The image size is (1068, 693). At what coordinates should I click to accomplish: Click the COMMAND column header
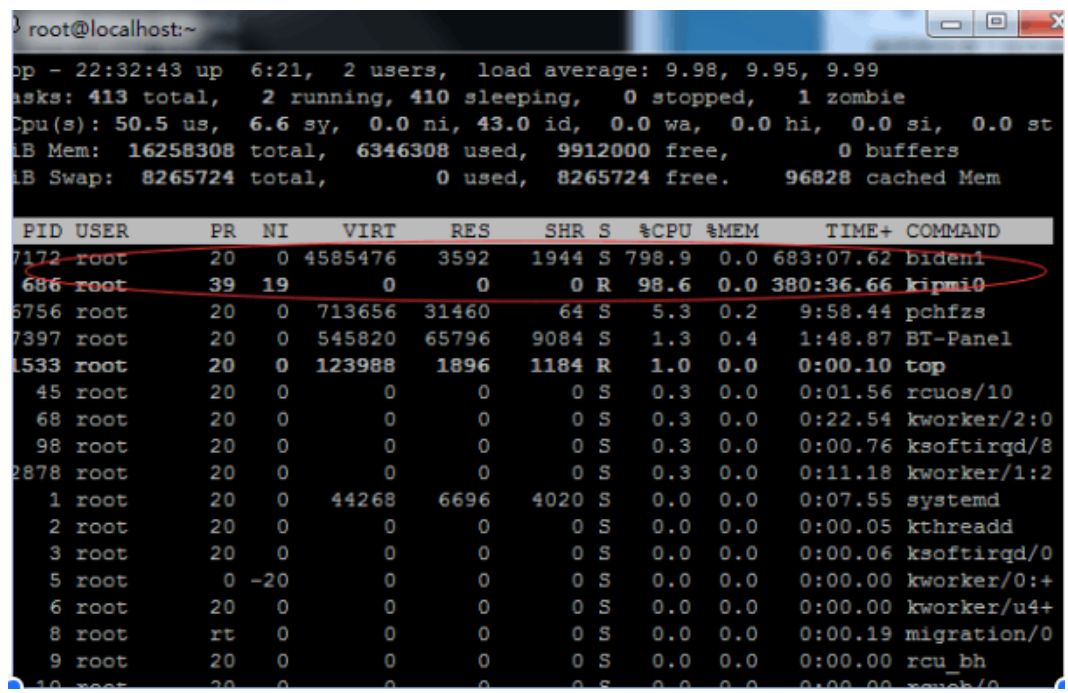click(x=952, y=232)
